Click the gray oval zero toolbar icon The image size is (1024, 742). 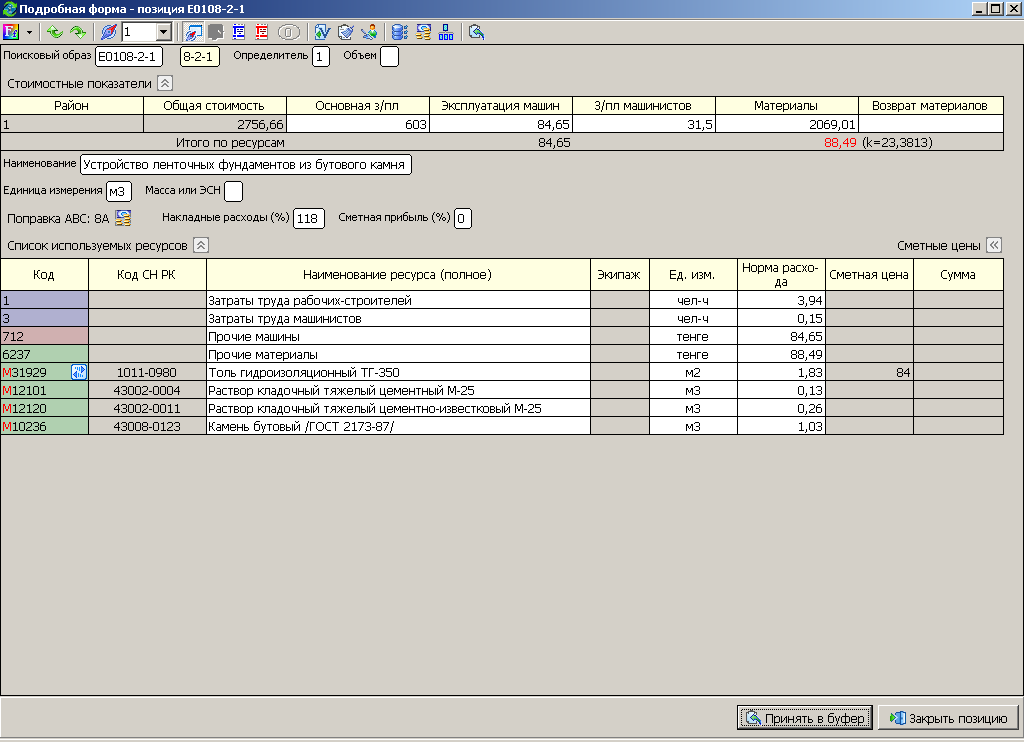pos(289,31)
